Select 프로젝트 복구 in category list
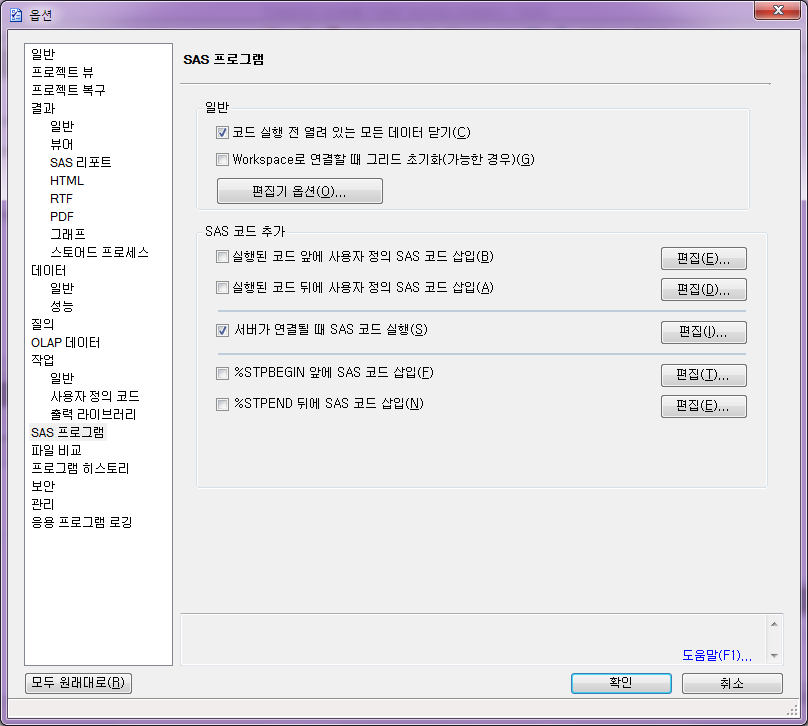Screen dimensions: 808x726 [x=68, y=90]
